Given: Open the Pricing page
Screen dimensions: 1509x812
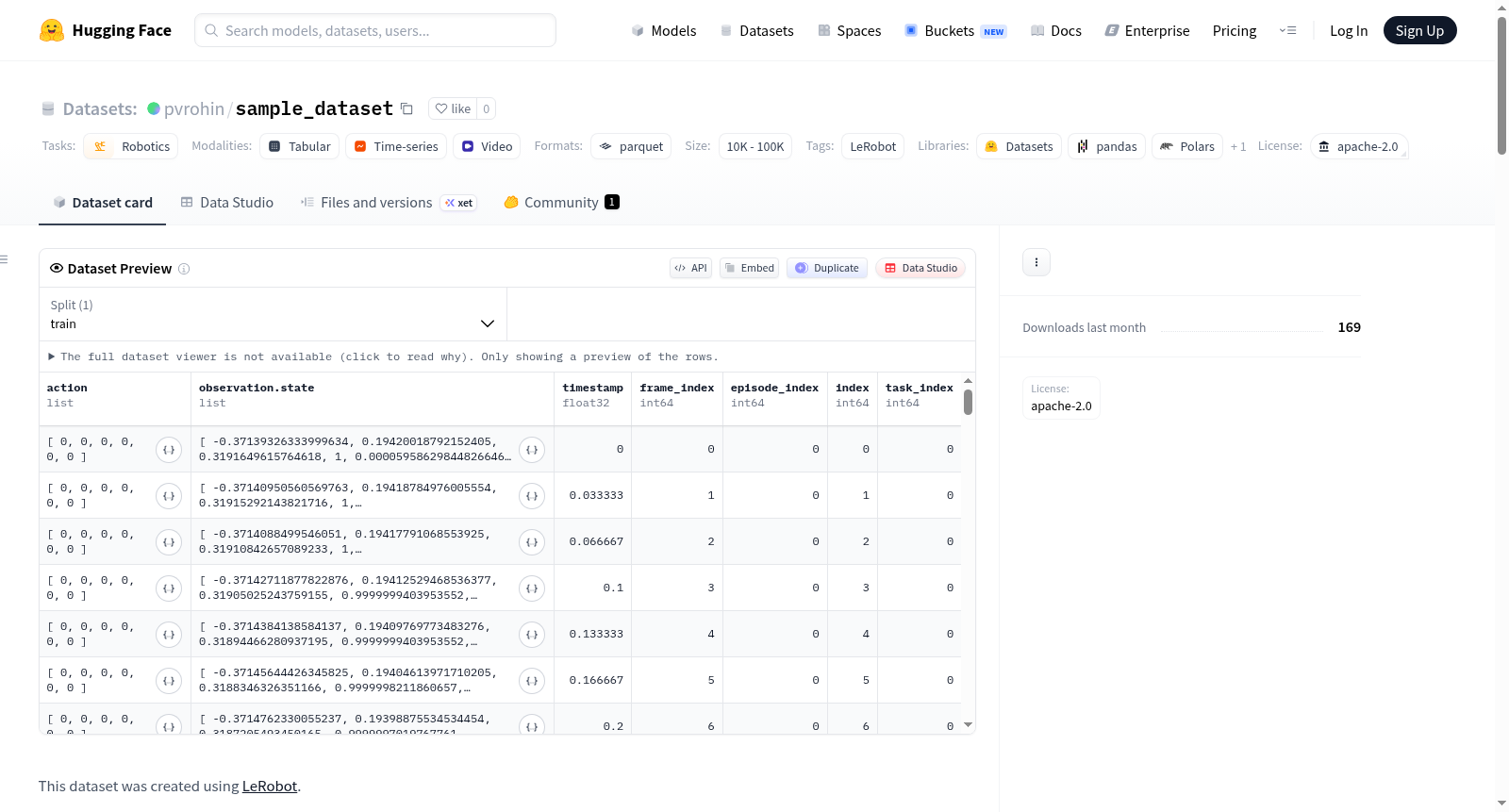Looking at the screenshot, I should click(1235, 30).
